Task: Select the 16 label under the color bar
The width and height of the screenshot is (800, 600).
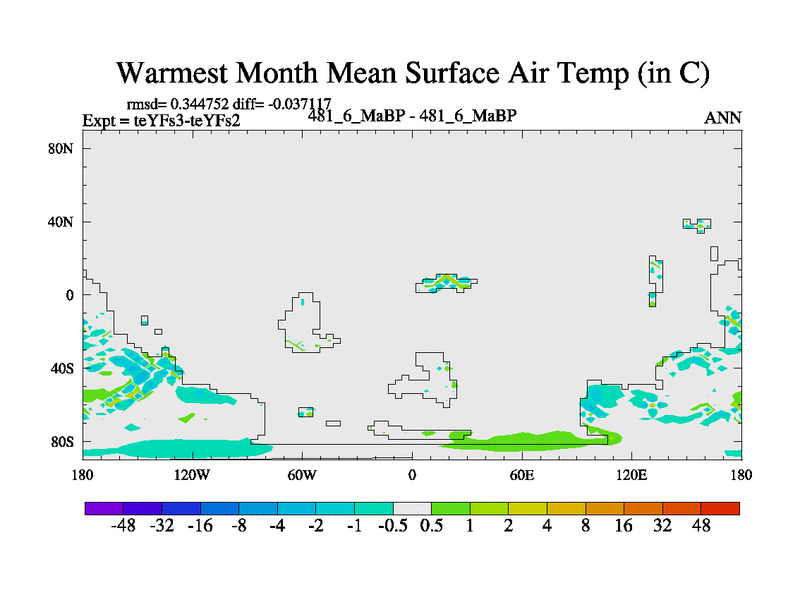Action: [x=624, y=527]
